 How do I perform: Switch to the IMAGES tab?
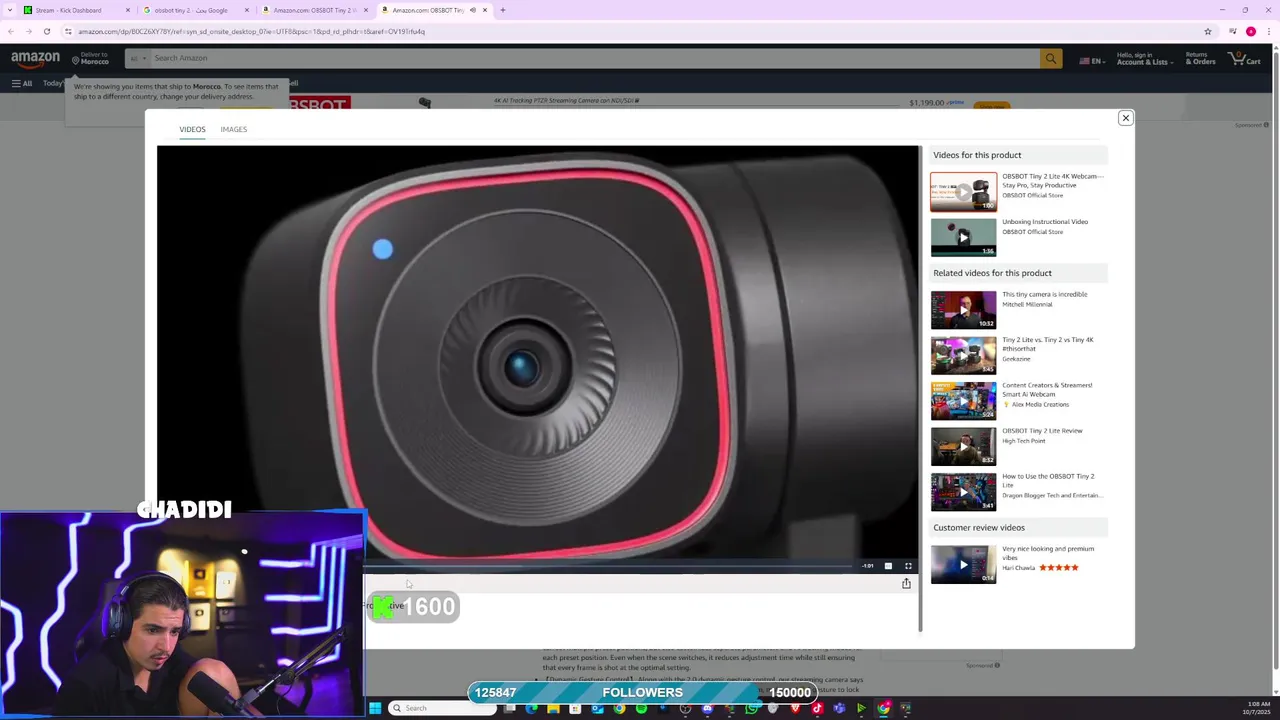pyautogui.click(x=233, y=129)
